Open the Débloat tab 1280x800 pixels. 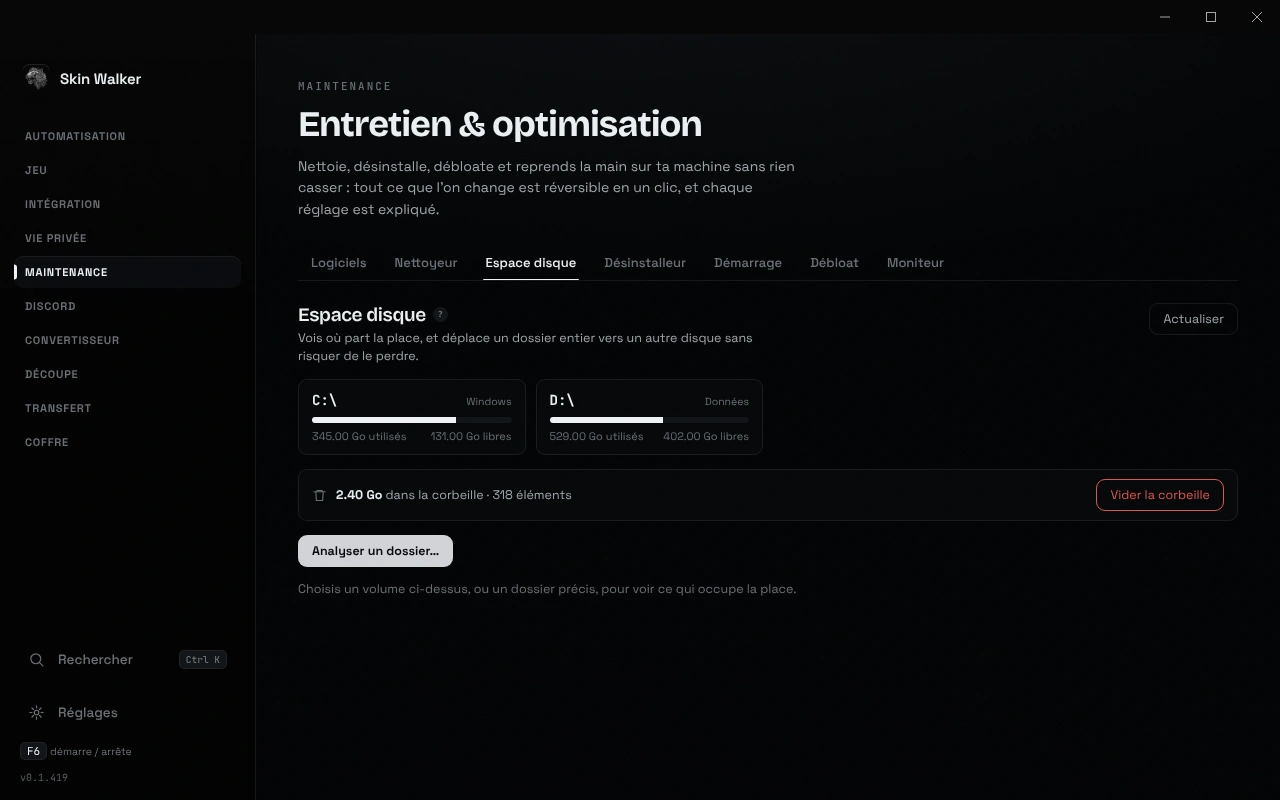click(835, 263)
